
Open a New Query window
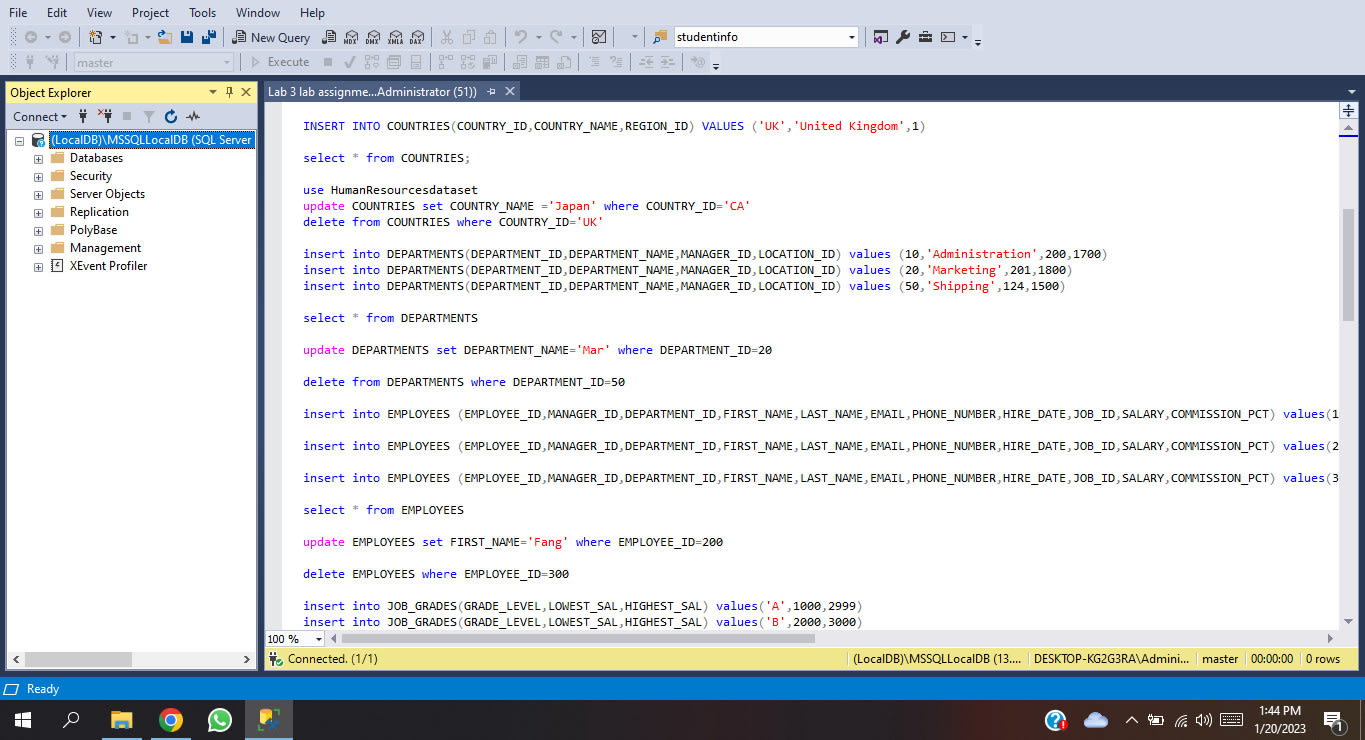pyautogui.click(x=270, y=37)
